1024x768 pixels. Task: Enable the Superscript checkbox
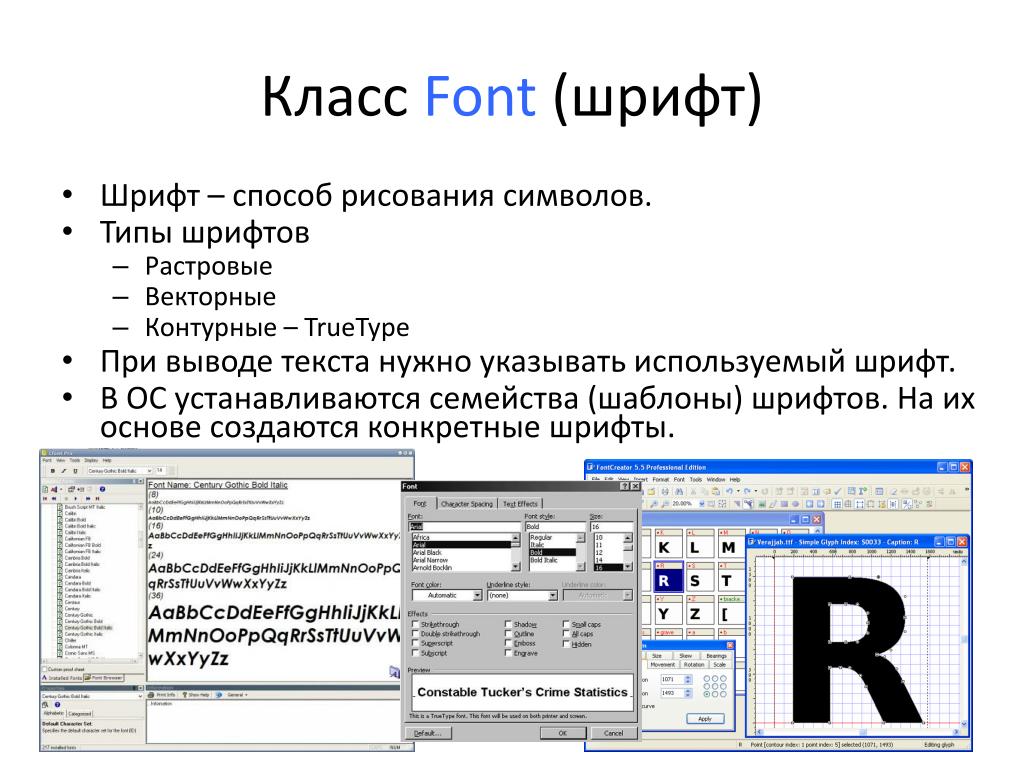click(x=415, y=643)
